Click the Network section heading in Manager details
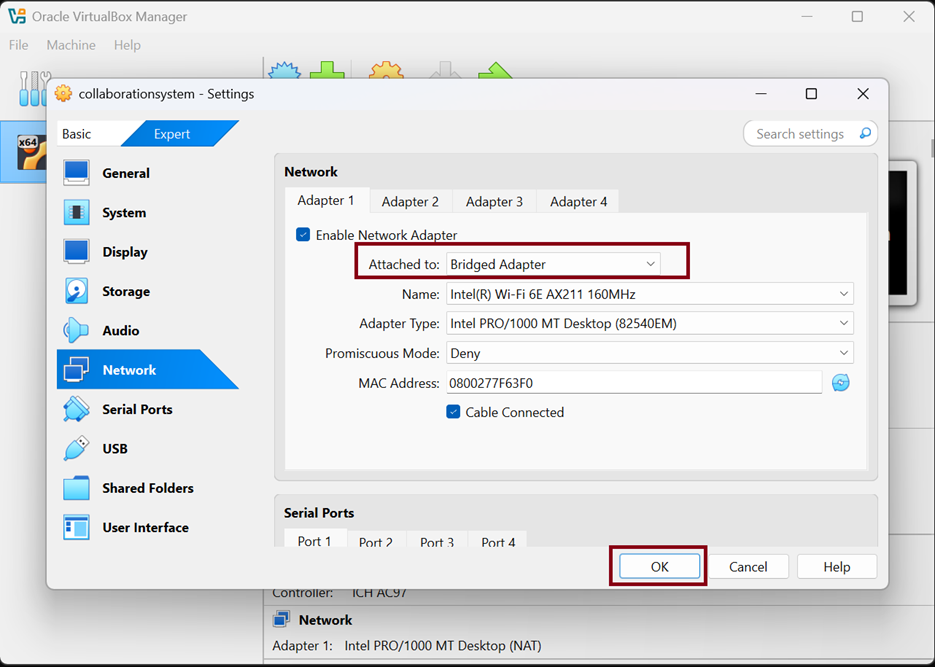The width and height of the screenshot is (935, 667). [x=325, y=620]
